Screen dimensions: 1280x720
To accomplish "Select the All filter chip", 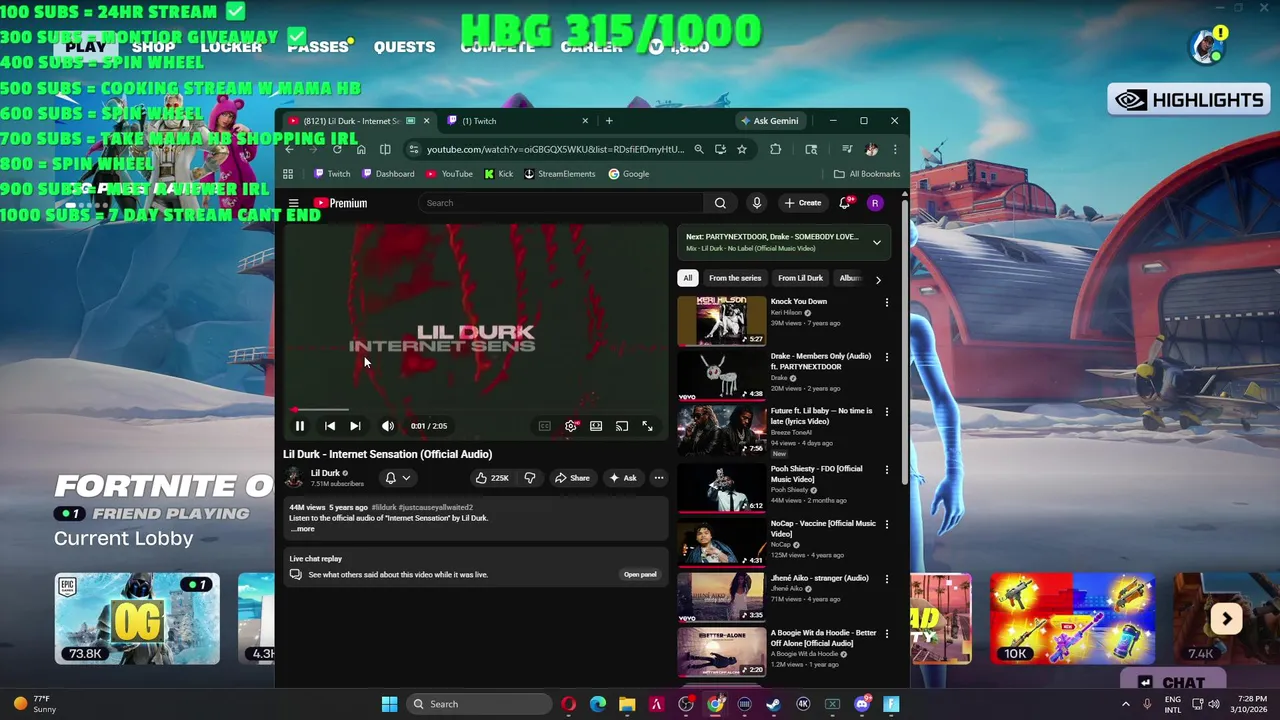I will [x=687, y=278].
